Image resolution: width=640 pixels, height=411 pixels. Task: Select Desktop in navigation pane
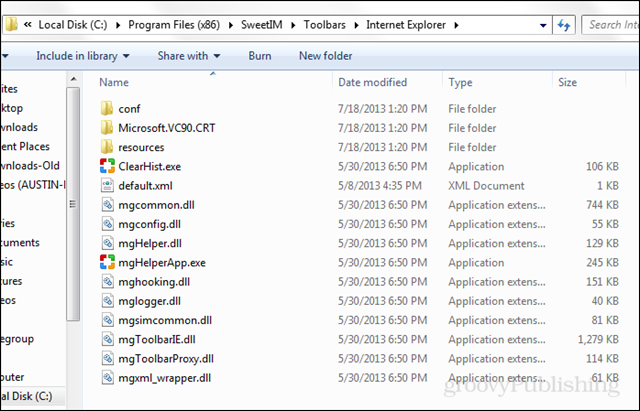11,108
